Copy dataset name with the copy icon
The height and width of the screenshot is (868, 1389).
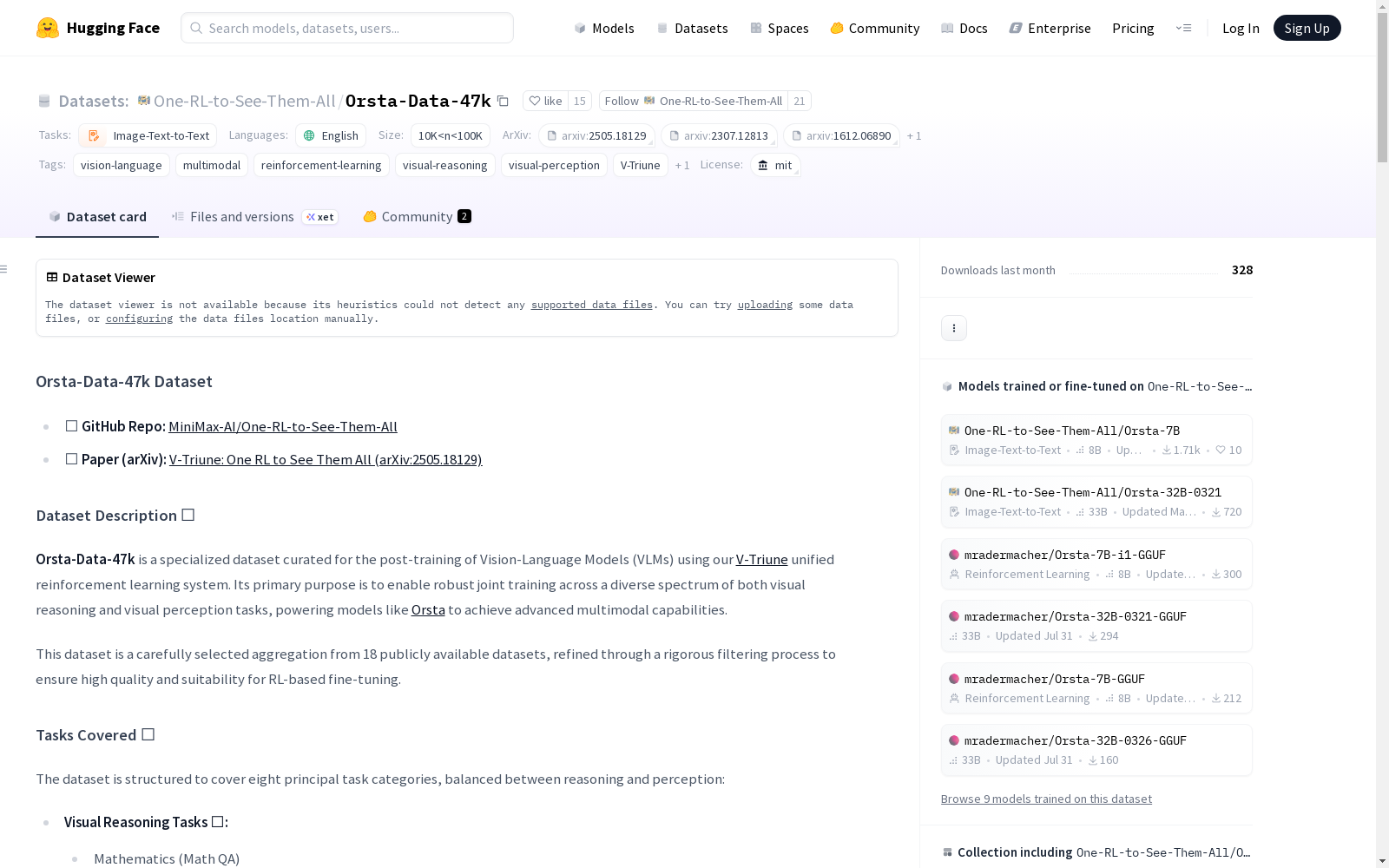tap(503, 101)
